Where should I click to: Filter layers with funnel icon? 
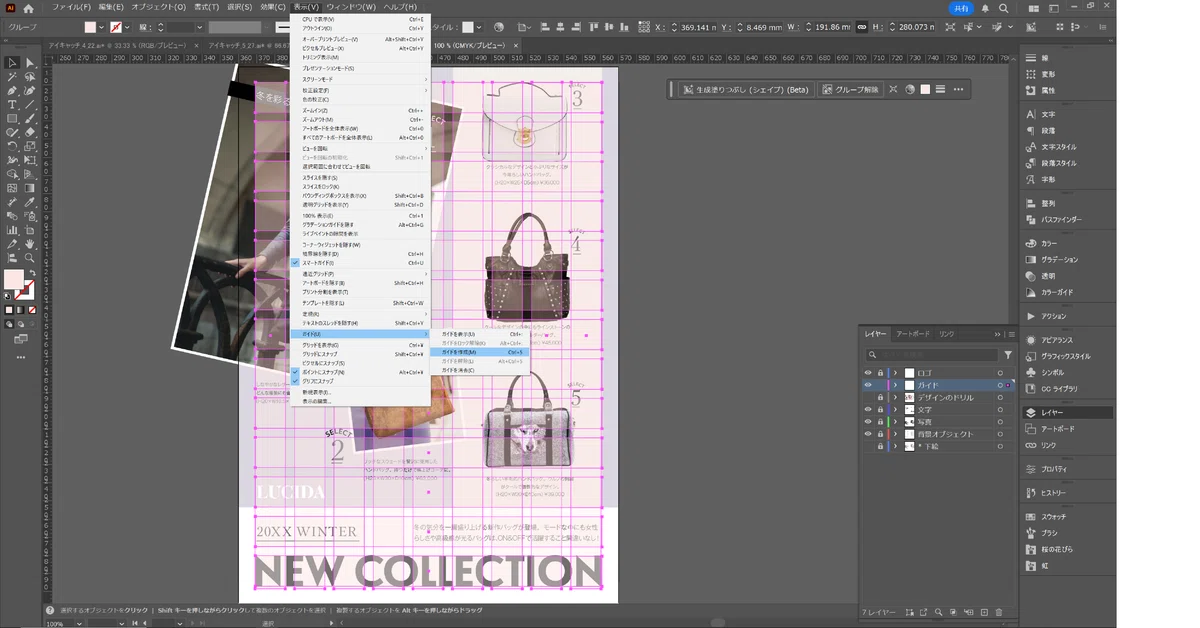tap(1008, 355)
